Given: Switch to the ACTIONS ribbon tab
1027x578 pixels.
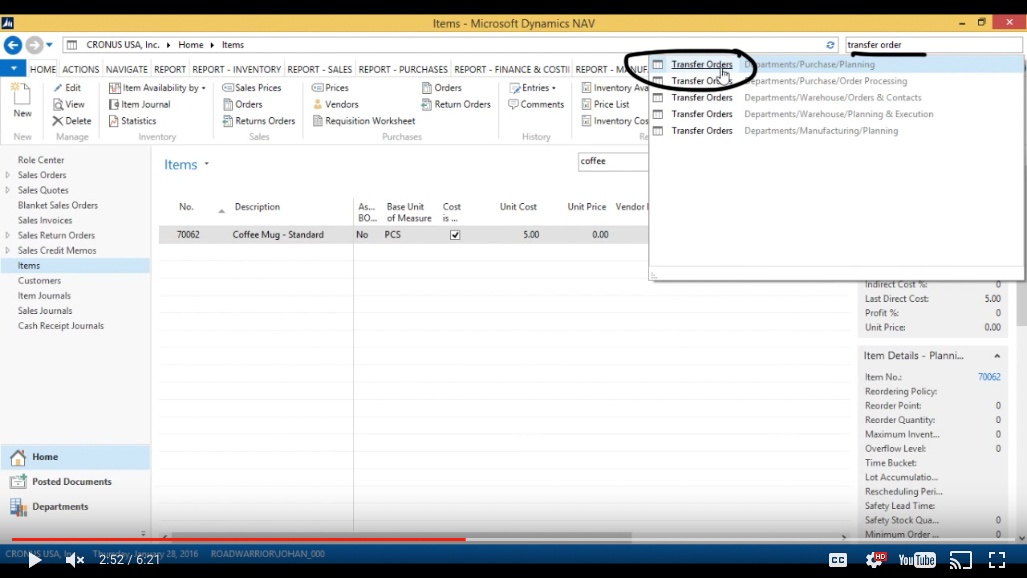Looking at the screenshot, I should click(81, 69).
